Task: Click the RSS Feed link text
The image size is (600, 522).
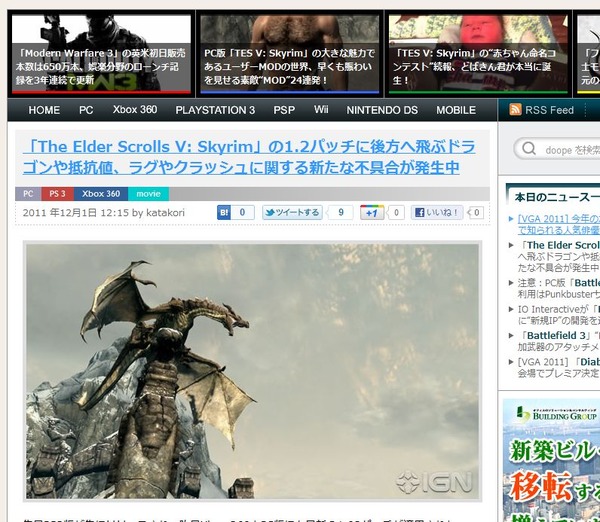Action: coord(549,110)
